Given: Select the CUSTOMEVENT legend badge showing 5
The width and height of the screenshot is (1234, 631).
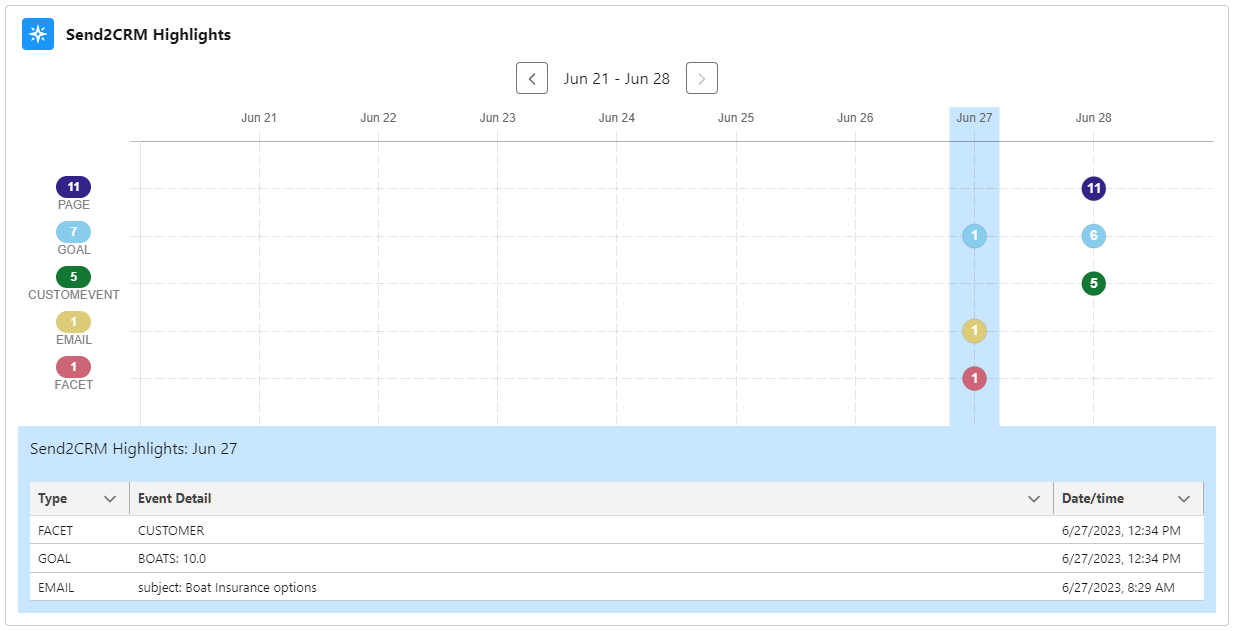Looking at the screenshot, I should [73, 277].
